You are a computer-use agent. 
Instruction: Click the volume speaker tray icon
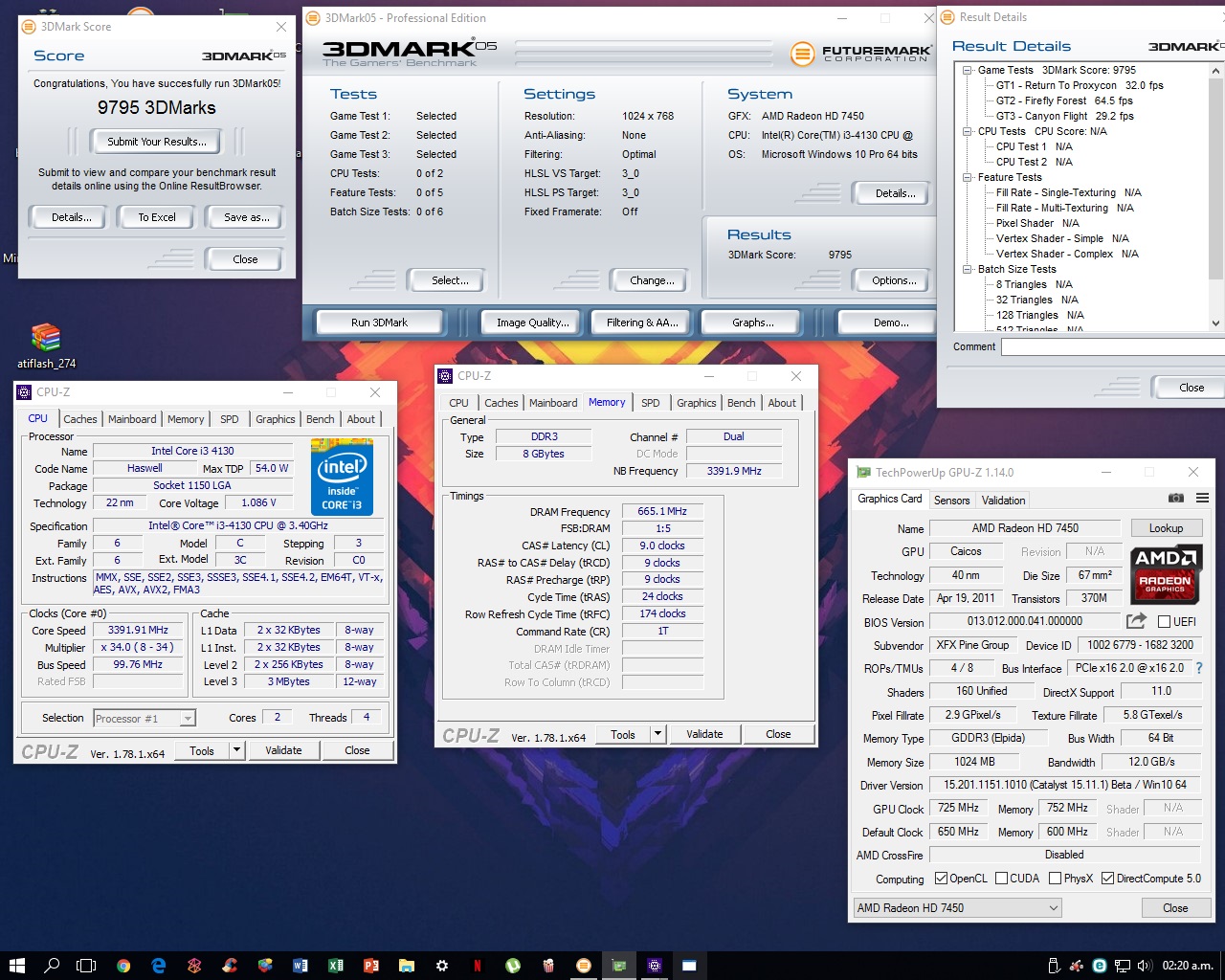point(1145,966)
